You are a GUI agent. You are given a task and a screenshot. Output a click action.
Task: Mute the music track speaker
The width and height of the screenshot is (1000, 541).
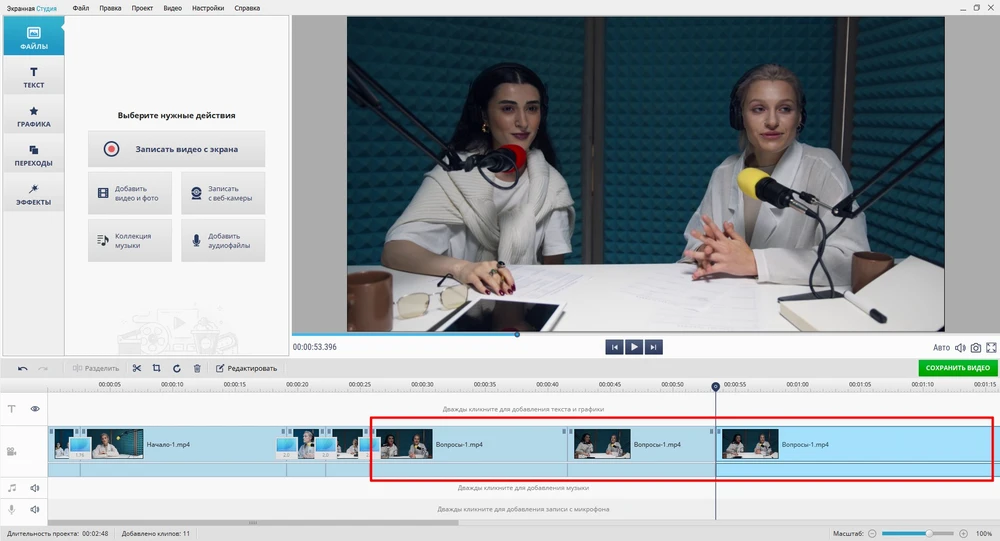point(35,488)
